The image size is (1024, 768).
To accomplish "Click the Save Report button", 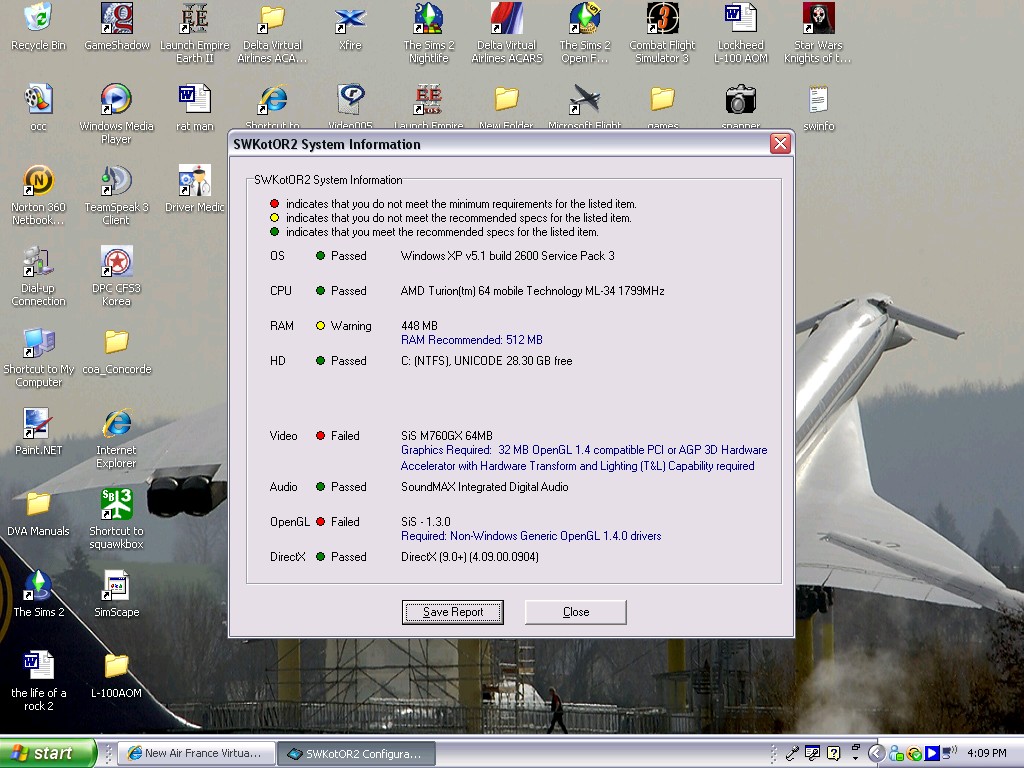I will tap(453, 612).
